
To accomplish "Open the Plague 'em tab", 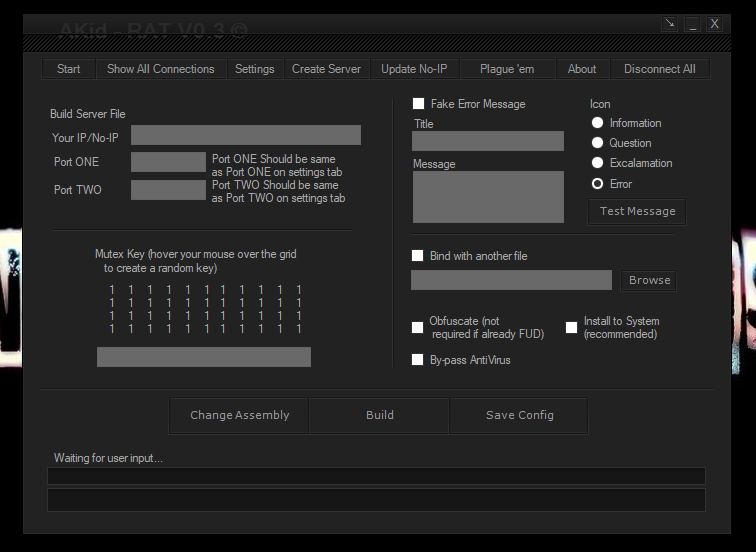I will click(x=507, y=69).
